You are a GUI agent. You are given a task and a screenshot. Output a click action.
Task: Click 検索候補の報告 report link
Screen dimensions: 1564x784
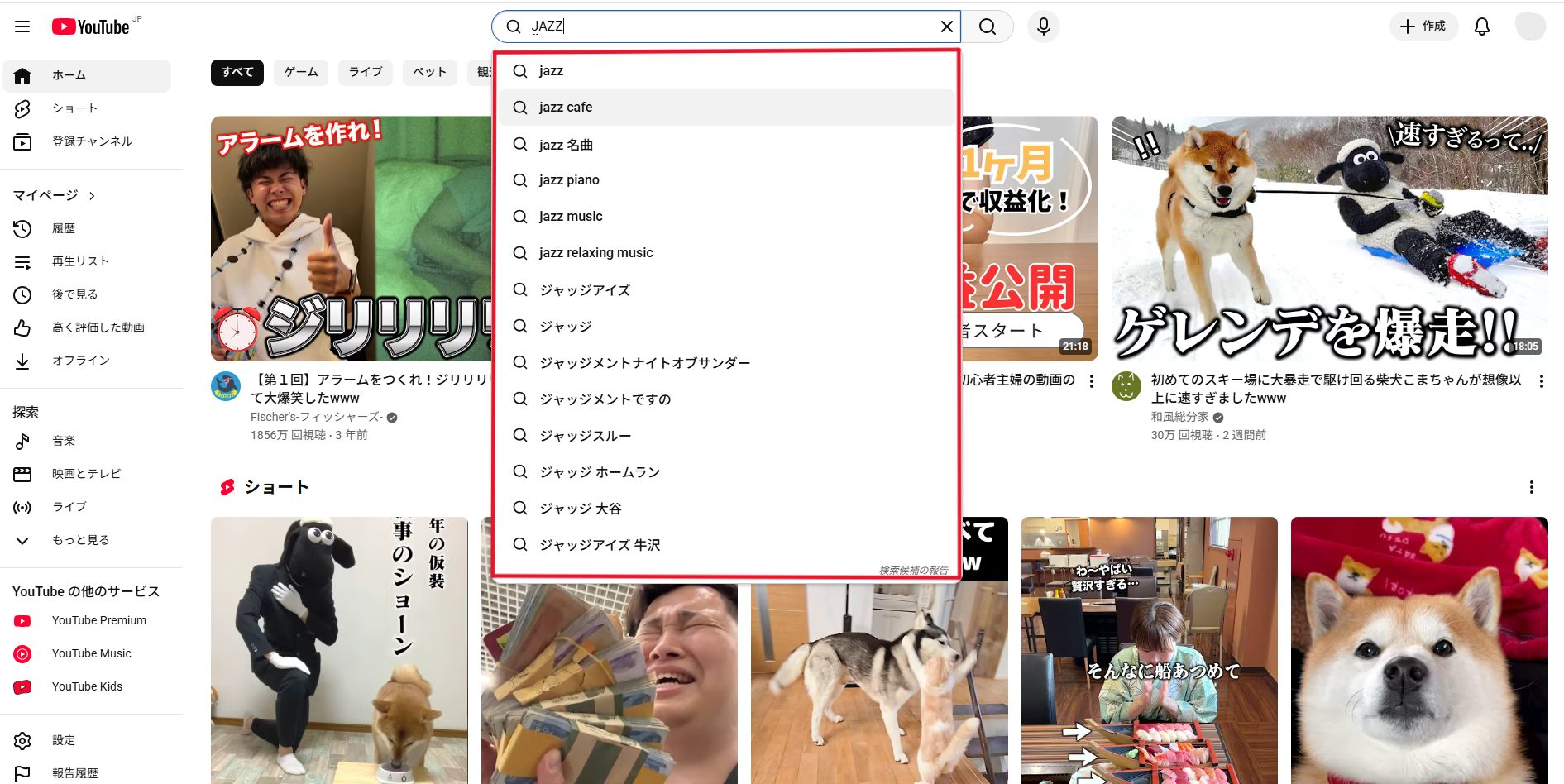click(x=913, y=570)
